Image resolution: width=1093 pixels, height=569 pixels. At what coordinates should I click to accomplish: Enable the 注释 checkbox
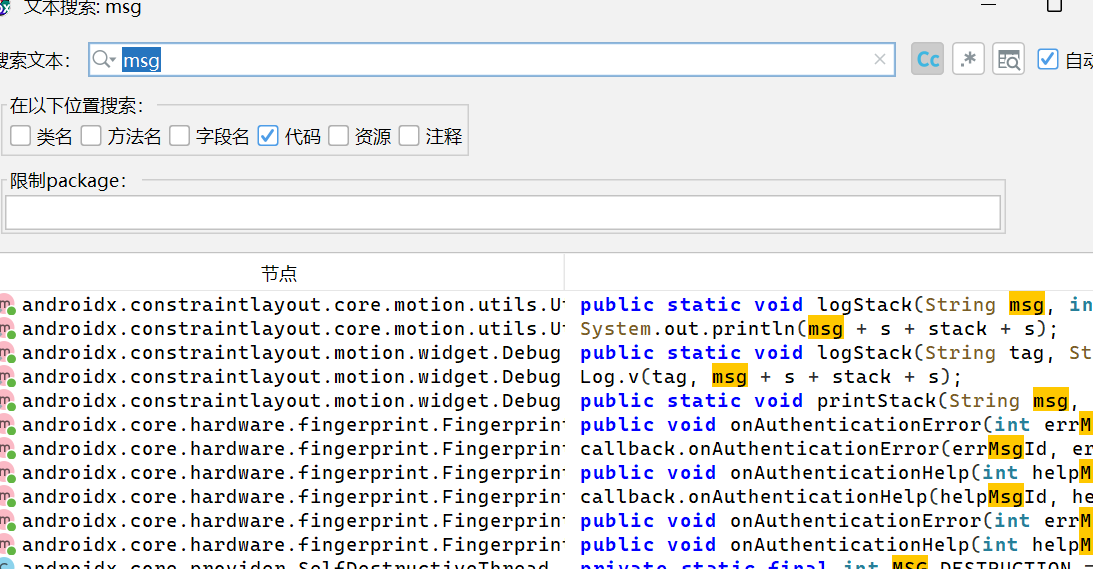(409, 135)
